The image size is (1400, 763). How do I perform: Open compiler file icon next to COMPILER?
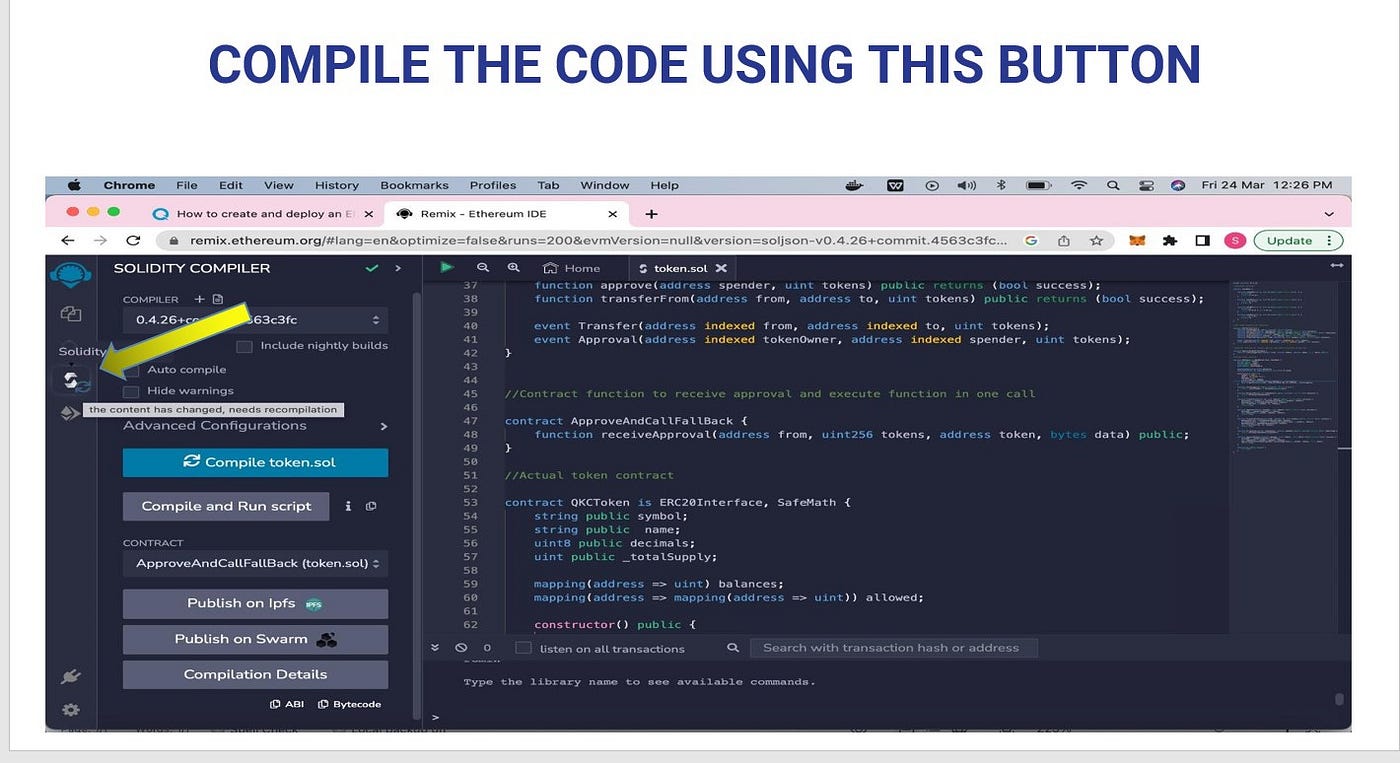(218, 299)
